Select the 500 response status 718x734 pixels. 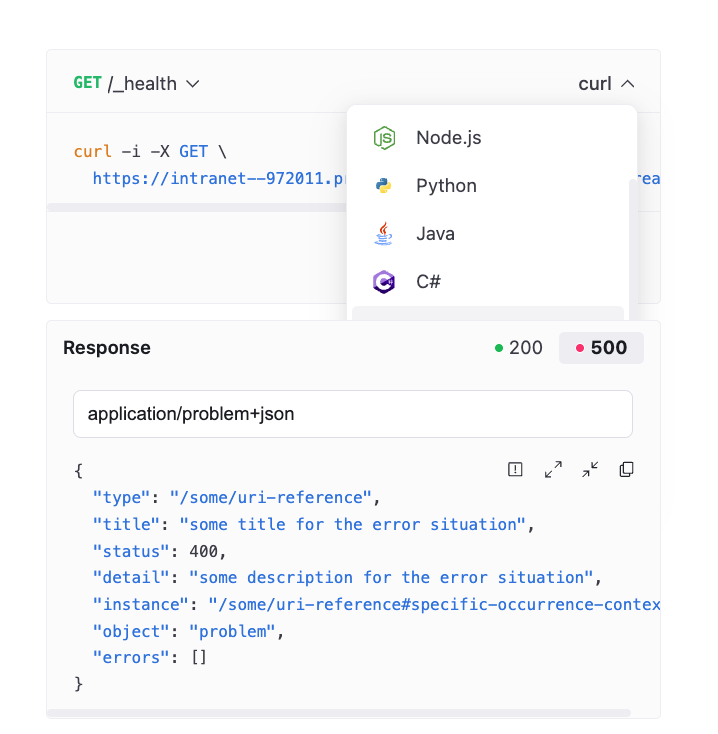click(601, 348)
